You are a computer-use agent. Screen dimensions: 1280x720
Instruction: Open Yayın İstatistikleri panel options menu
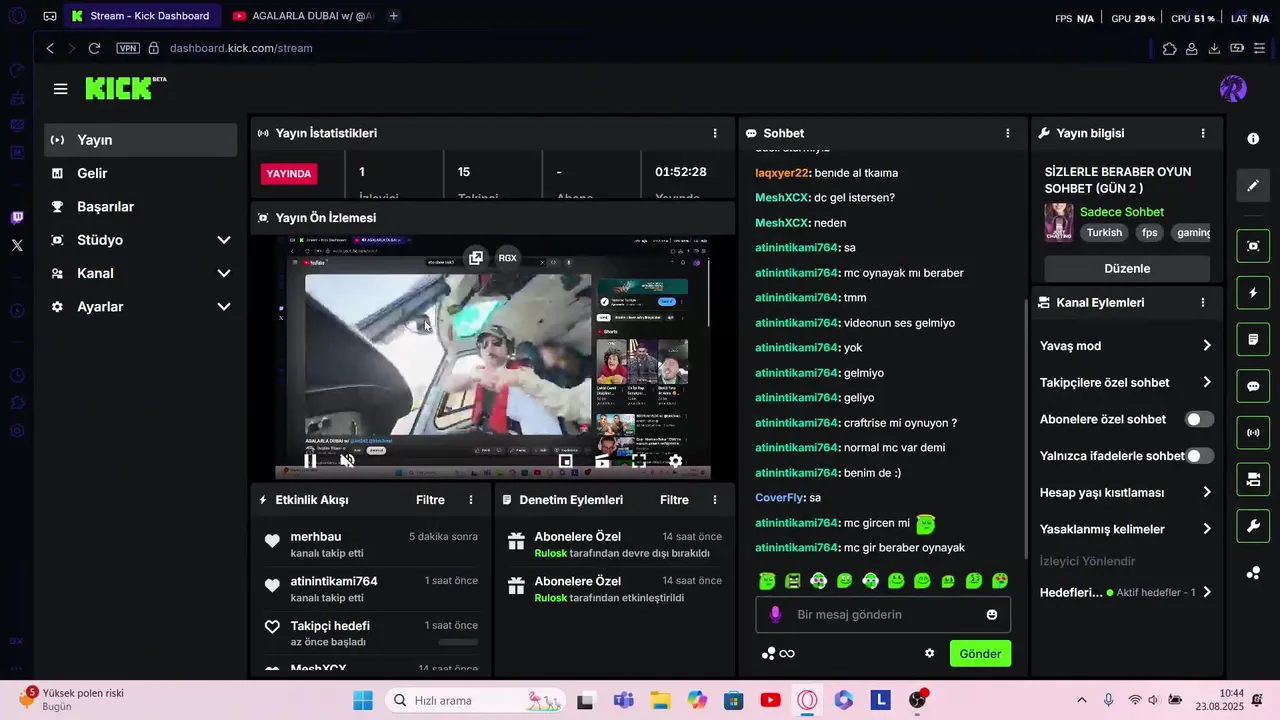[715, 133]
